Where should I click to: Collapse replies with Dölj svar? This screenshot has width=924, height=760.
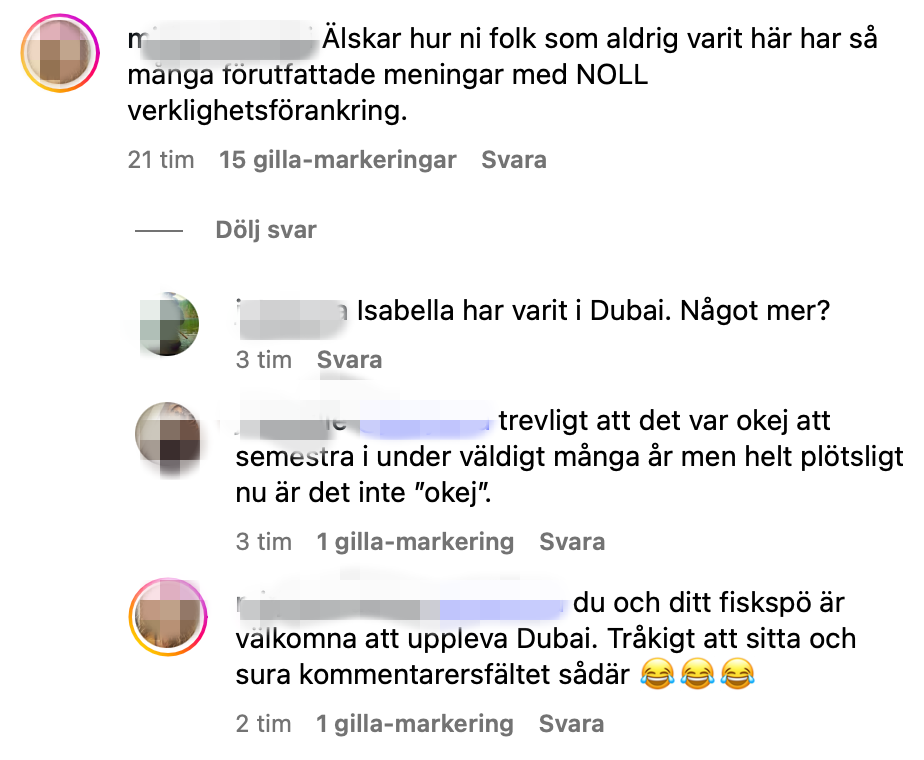(x=266, y=230)
